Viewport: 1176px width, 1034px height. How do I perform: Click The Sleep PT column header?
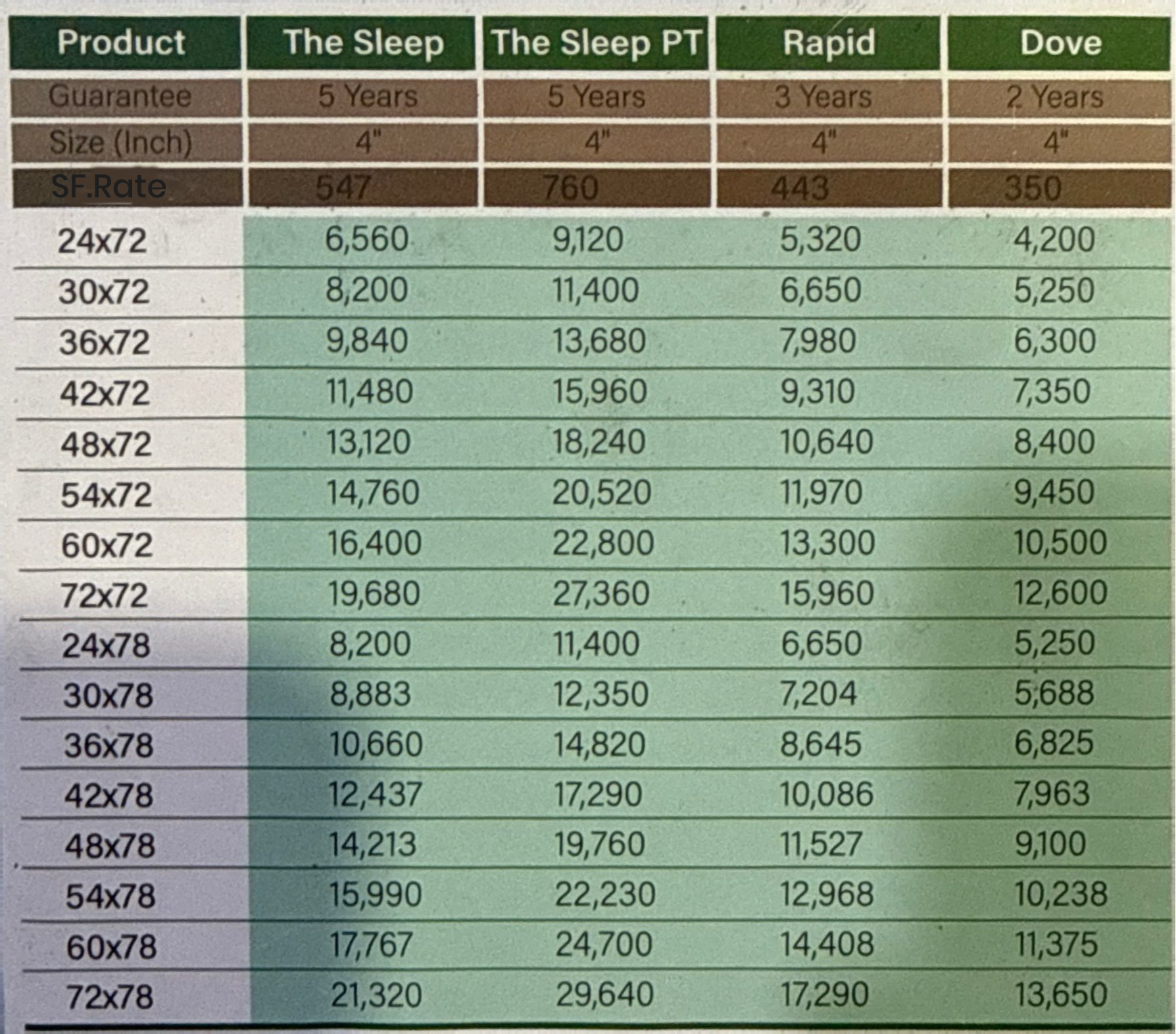point(596,43)
